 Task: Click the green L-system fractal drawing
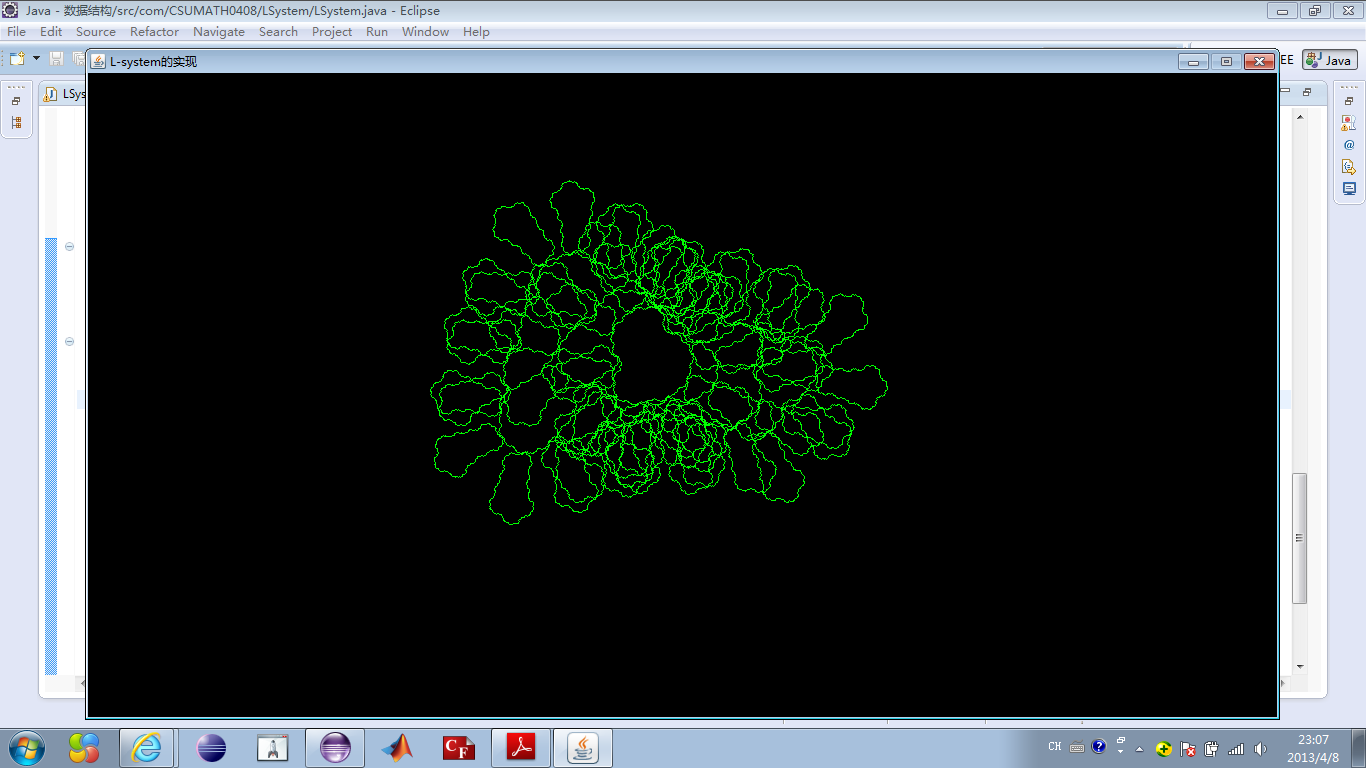(x=659, y=353)
